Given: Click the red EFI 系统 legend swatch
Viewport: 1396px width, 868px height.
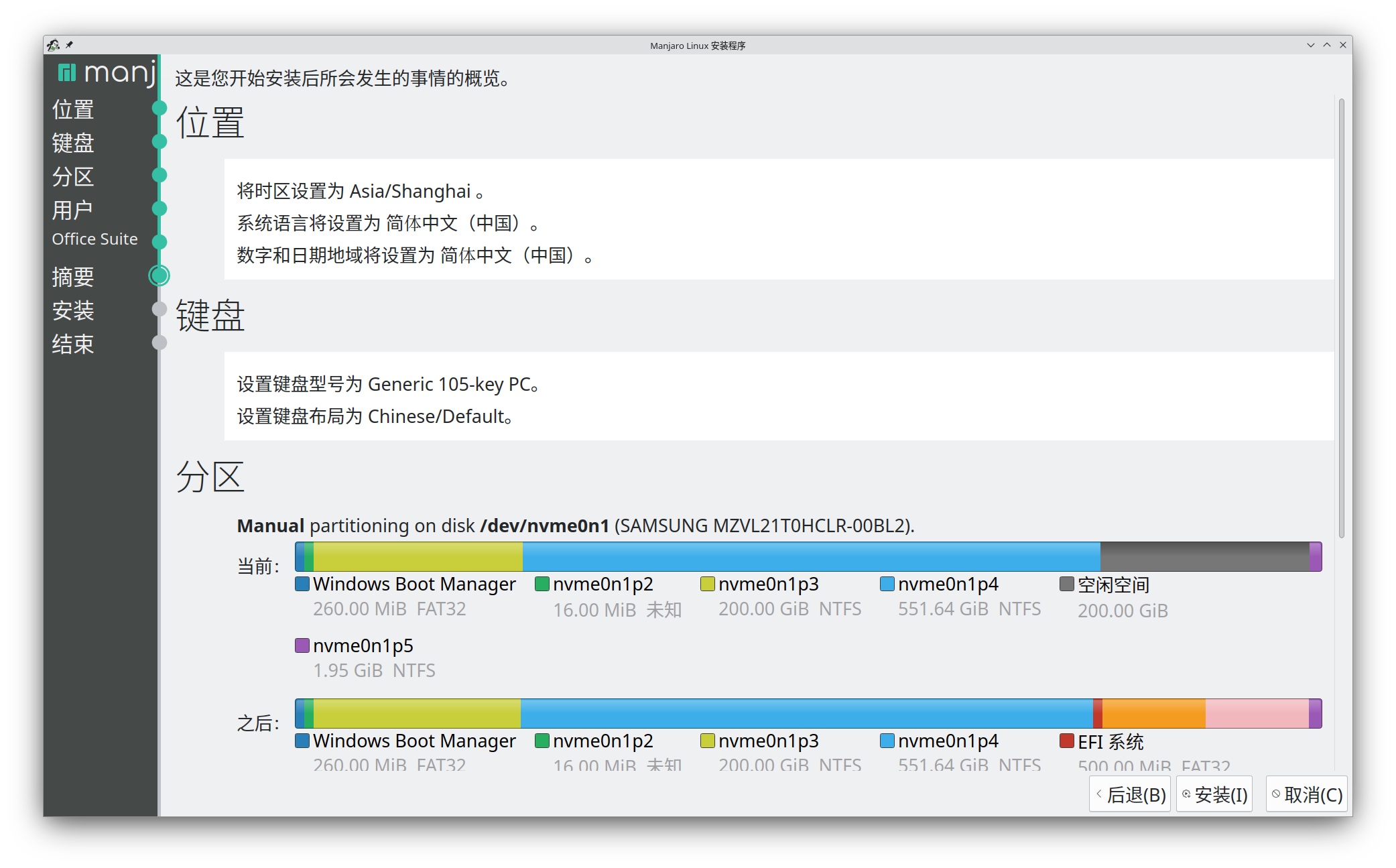Looking at the screenshot, I should 1066,741.
